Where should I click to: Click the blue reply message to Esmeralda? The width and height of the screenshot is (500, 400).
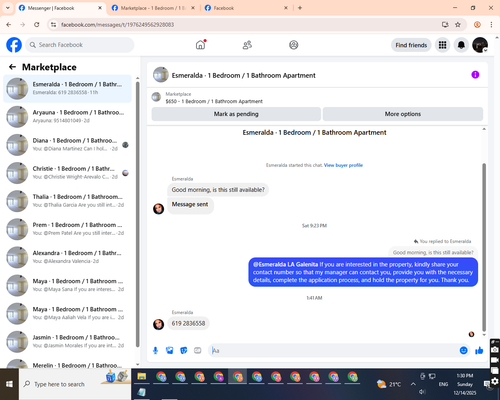pos(363,272)
